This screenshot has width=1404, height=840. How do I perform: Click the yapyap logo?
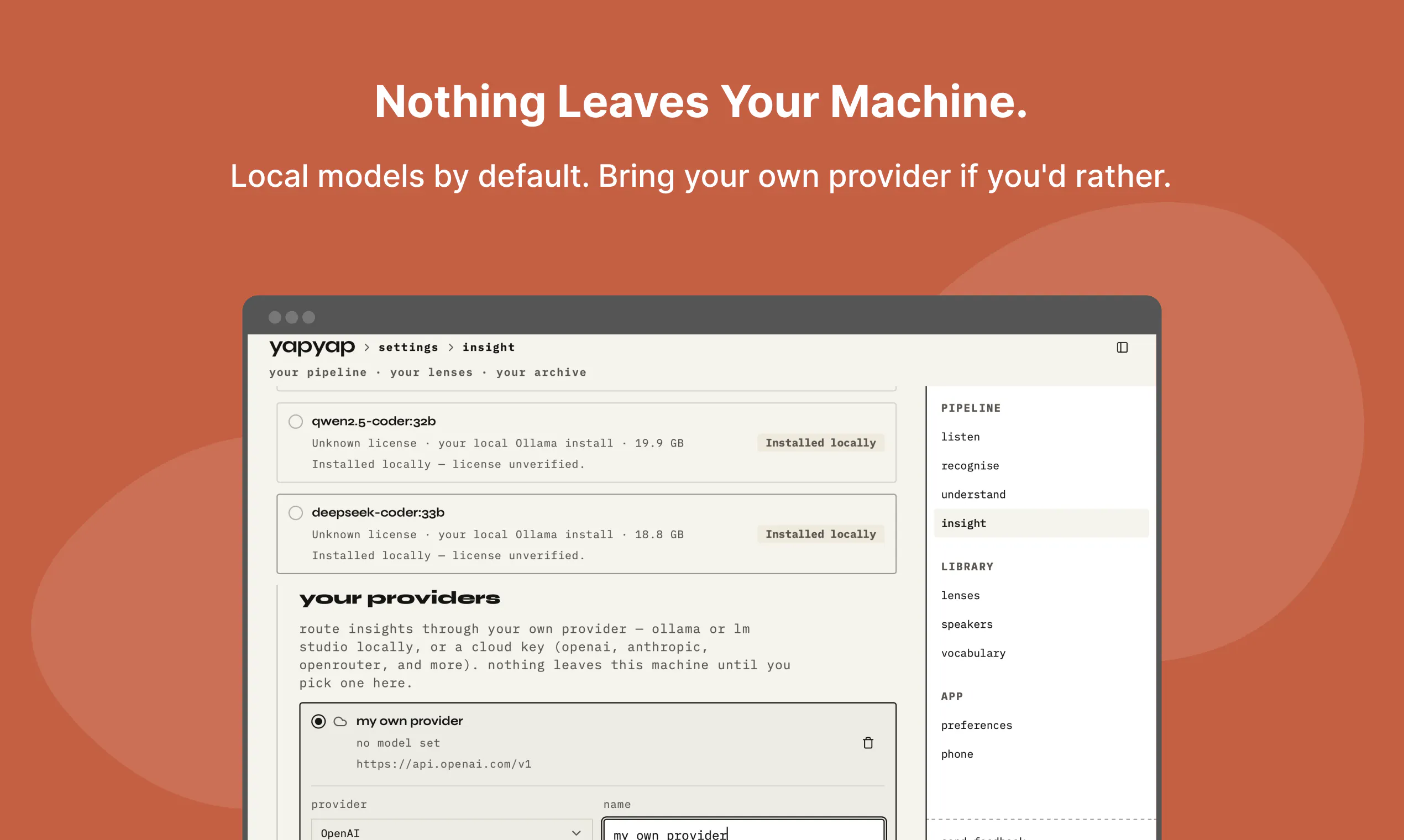312,347
